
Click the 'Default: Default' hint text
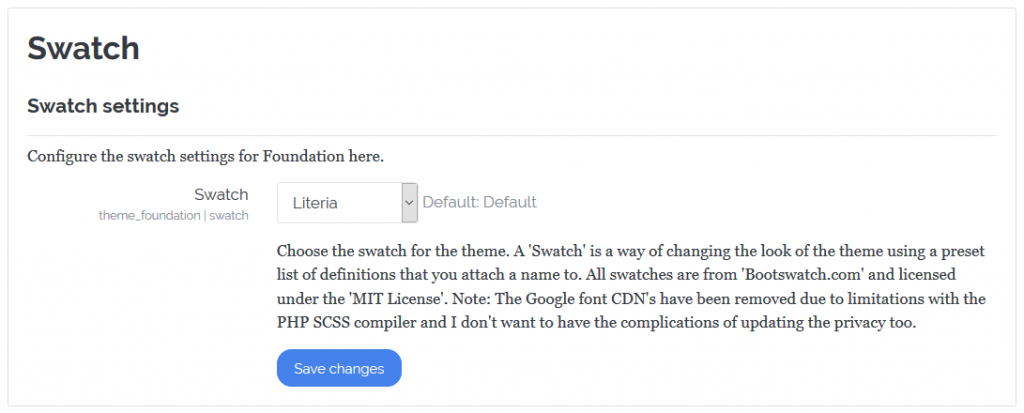[x=479, y=202]
